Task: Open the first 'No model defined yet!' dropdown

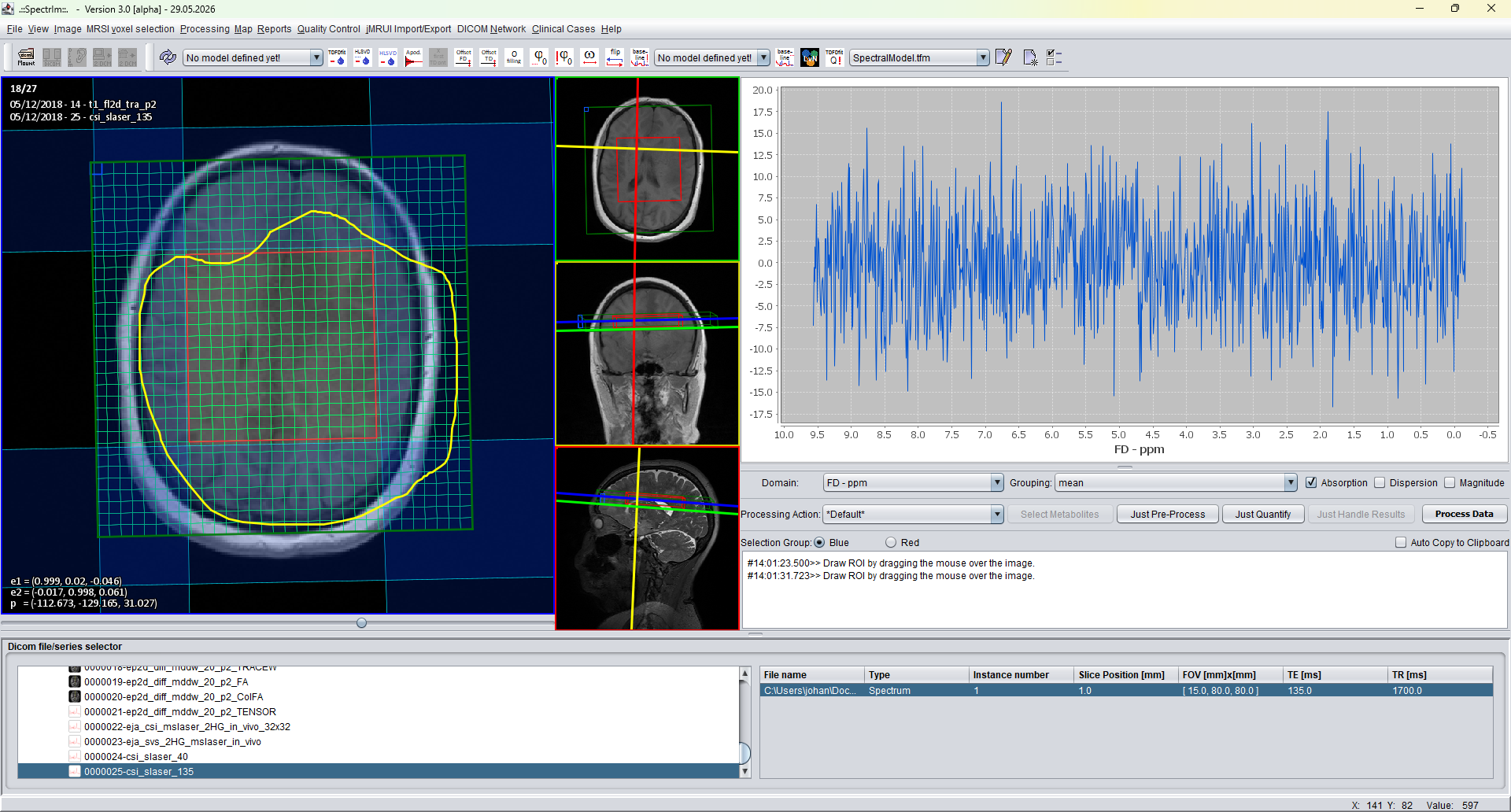Action: pos(253,57)
